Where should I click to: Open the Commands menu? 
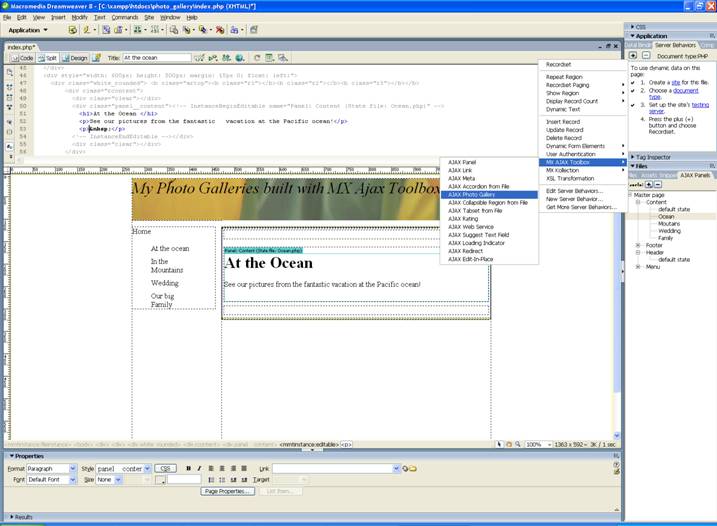tap(125, 17)
